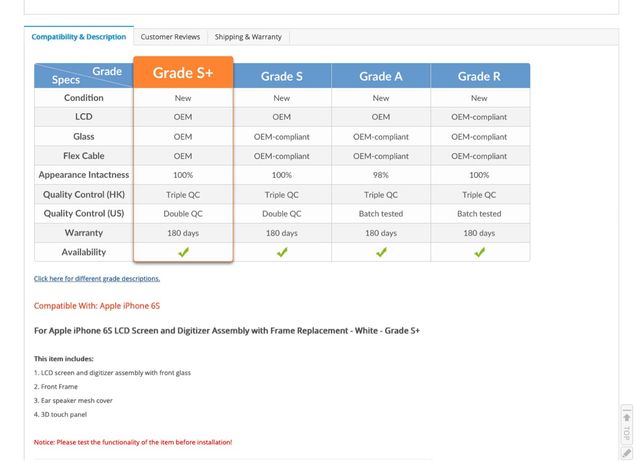
Task: Click the Warranty row label
Action: coord(84,233)
